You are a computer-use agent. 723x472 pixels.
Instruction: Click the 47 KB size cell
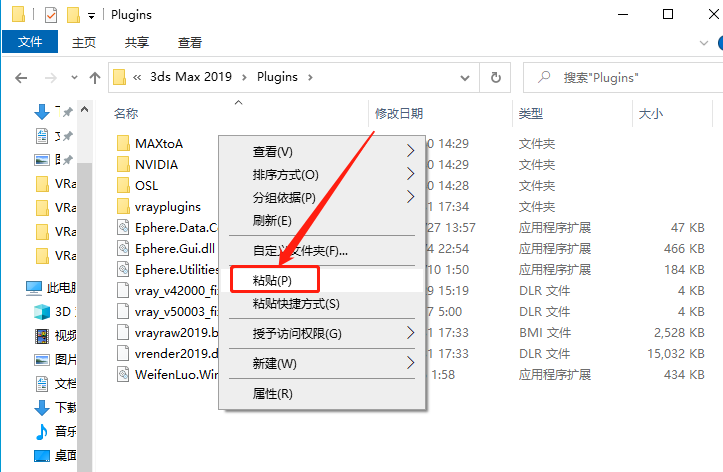pos(687,227)
